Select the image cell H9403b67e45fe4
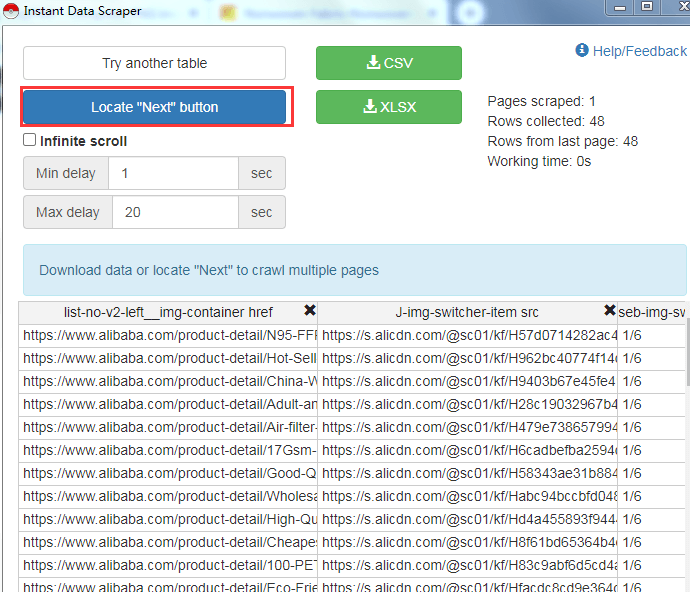Image resolution: width=690 pixels, height=592 pixels. pyautogui.click(x=467, y=381)
